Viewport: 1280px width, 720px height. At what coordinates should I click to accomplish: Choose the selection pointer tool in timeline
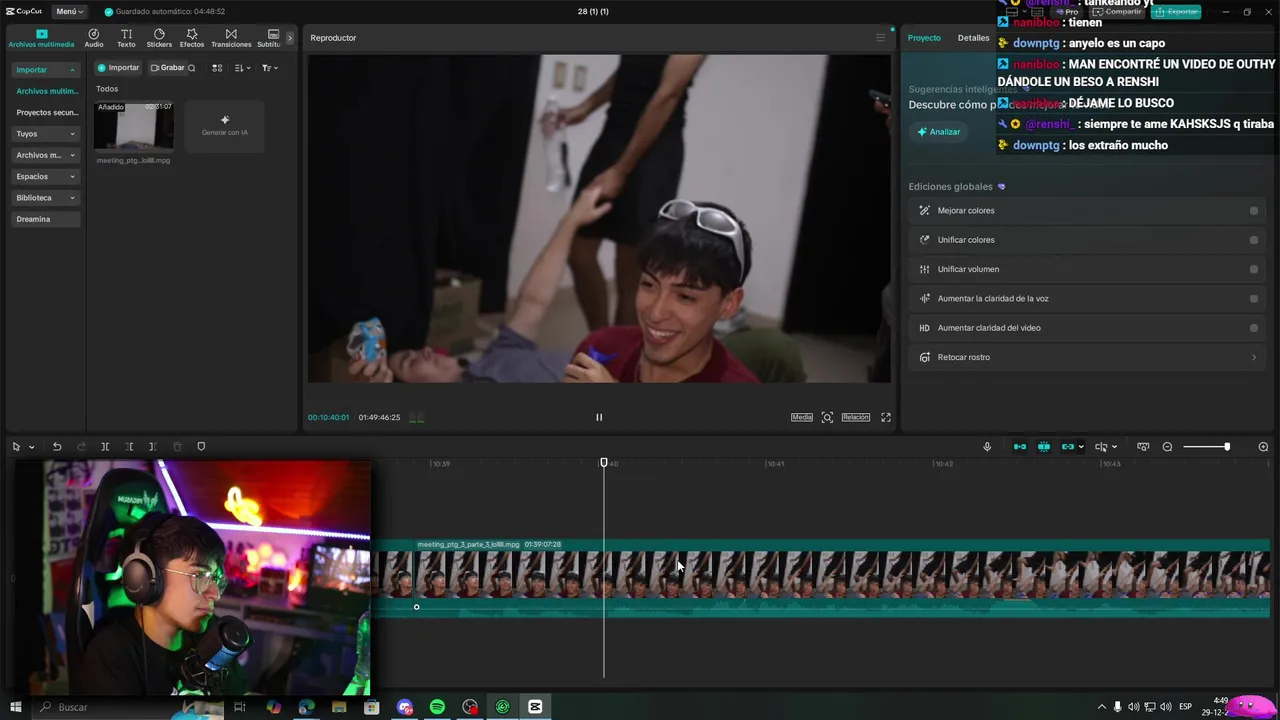click(16, 447)
